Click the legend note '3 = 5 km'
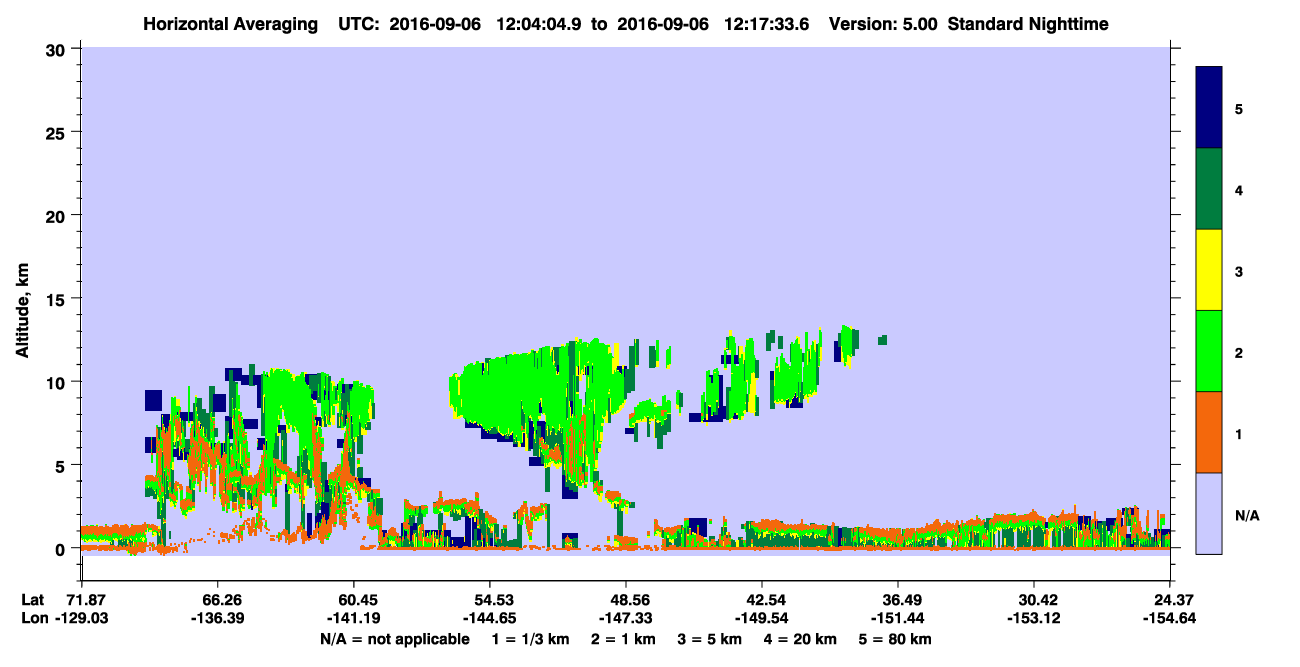Image resolution: width=1300 pixels, height=667 pixels. click(x=709, y=639)
